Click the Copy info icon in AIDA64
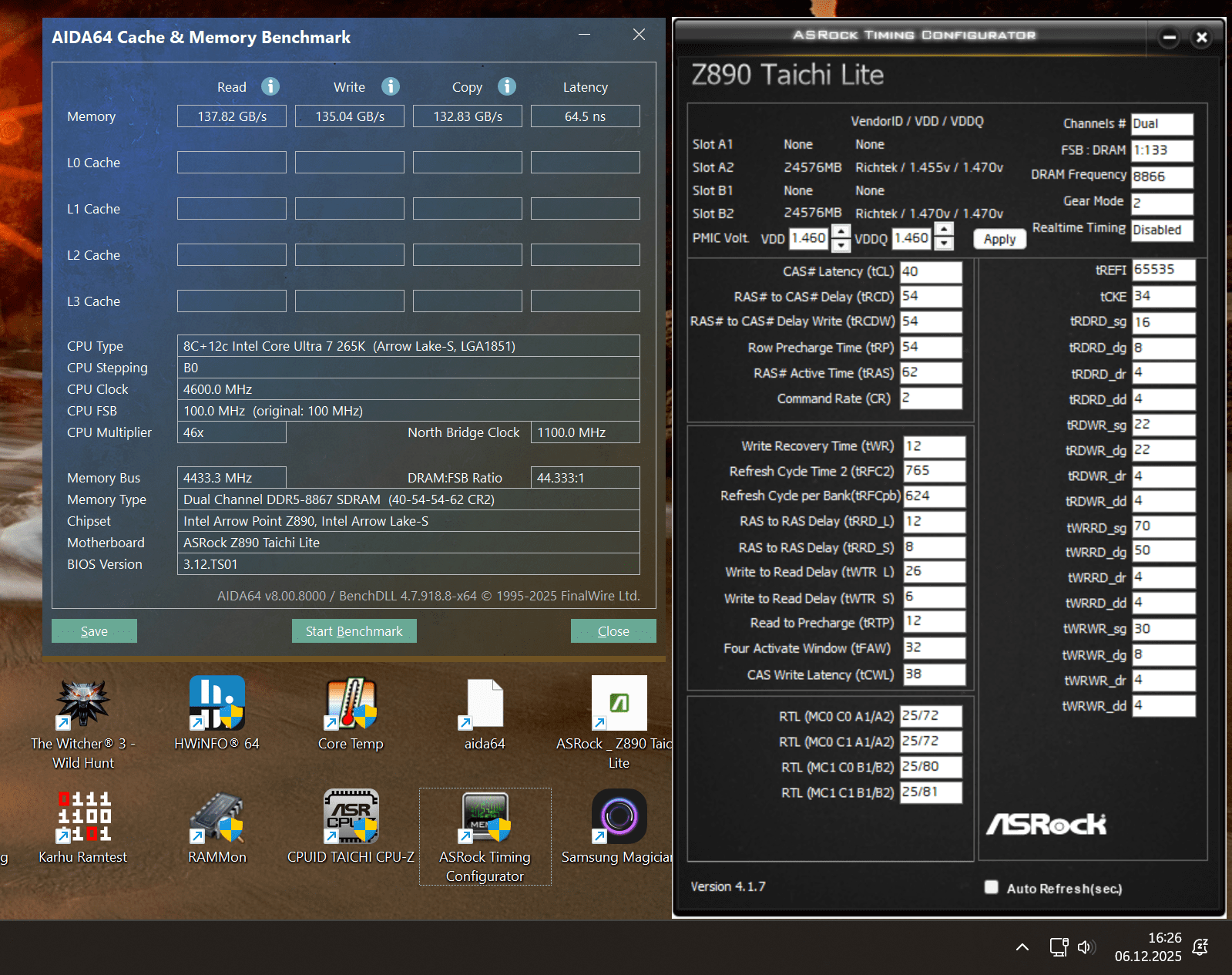 point(506,86)
